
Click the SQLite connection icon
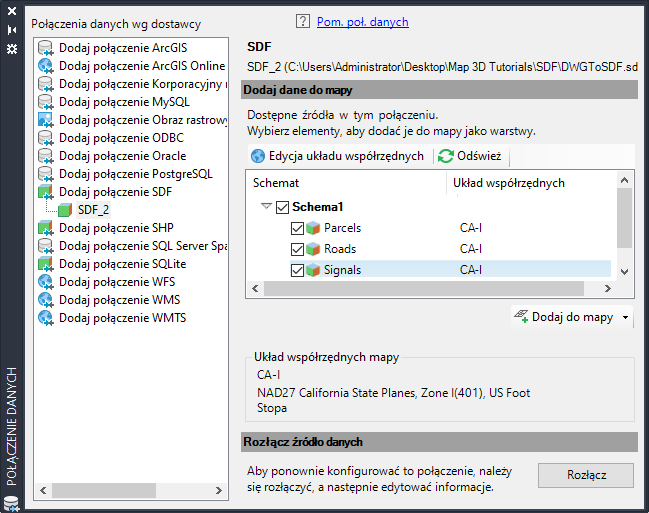pos(46,264)
